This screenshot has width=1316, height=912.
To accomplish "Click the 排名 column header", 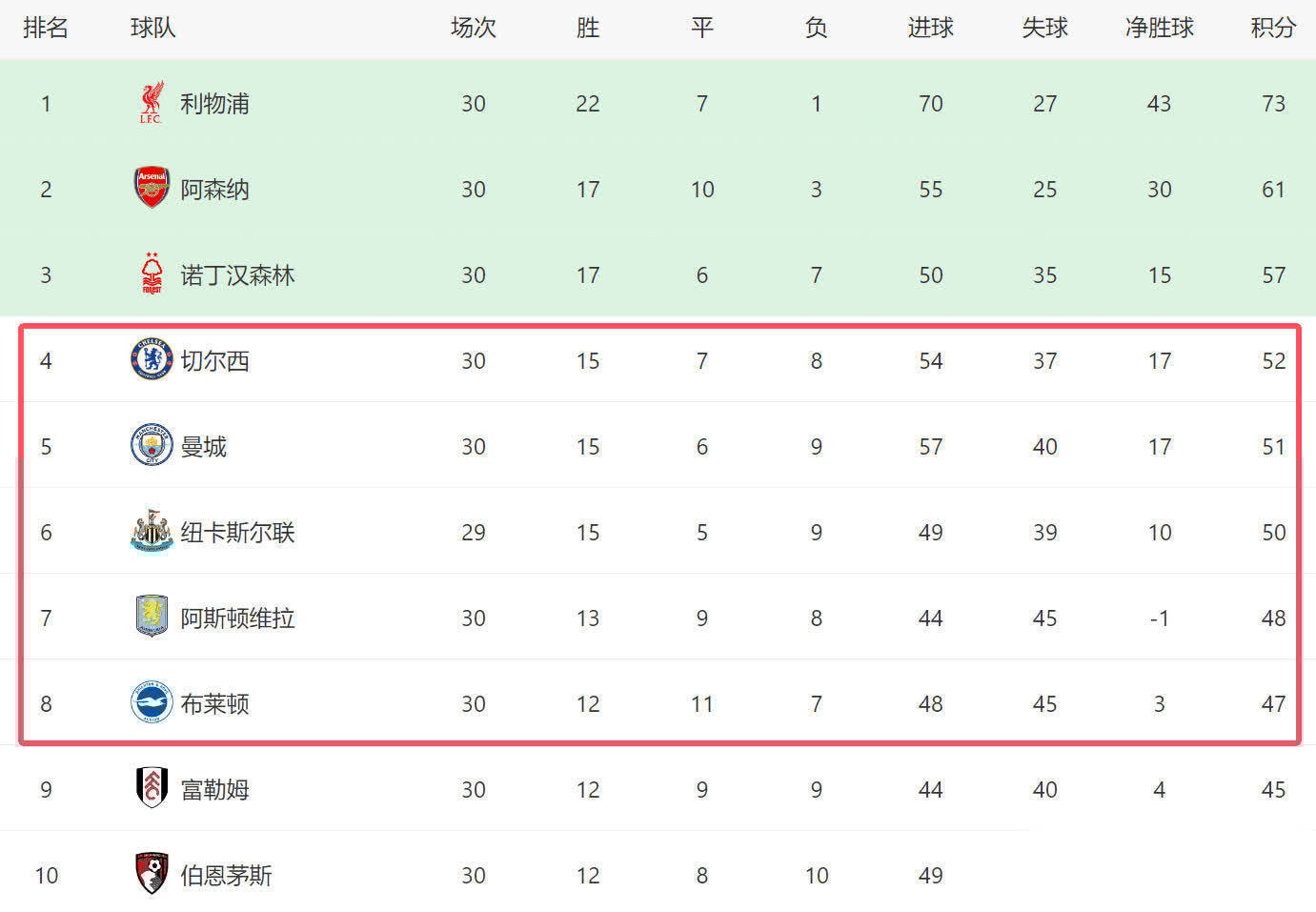I will (x=46, y=28).
